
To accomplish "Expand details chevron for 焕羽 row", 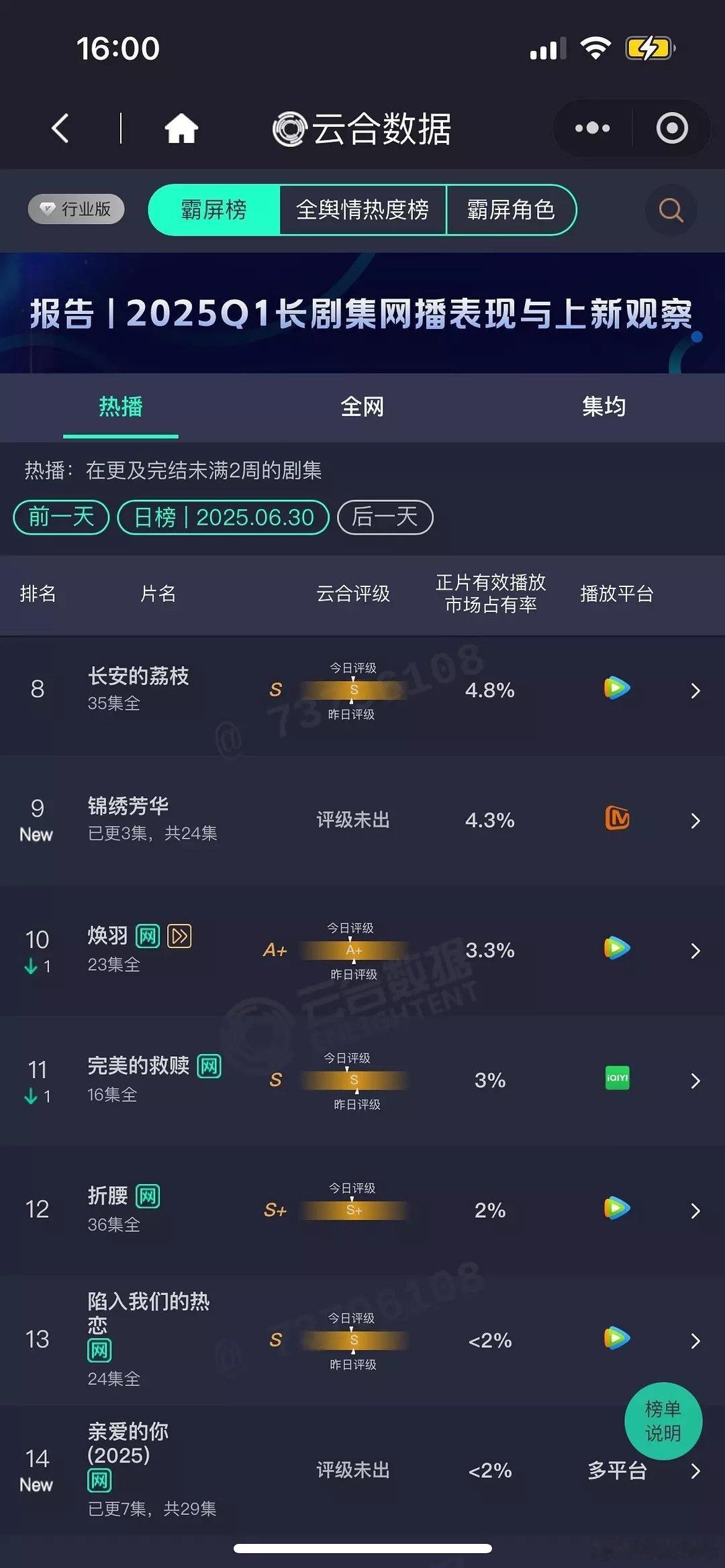I will point(695,951).
